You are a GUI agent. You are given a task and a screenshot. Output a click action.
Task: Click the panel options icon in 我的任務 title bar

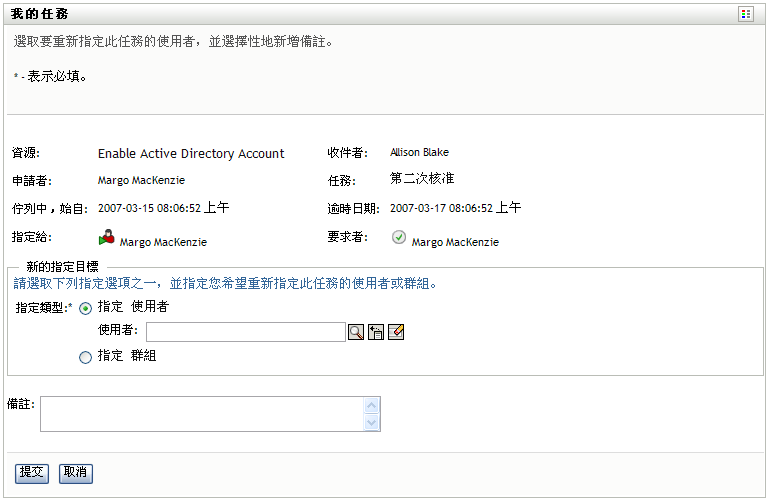[x=746, y=14]
